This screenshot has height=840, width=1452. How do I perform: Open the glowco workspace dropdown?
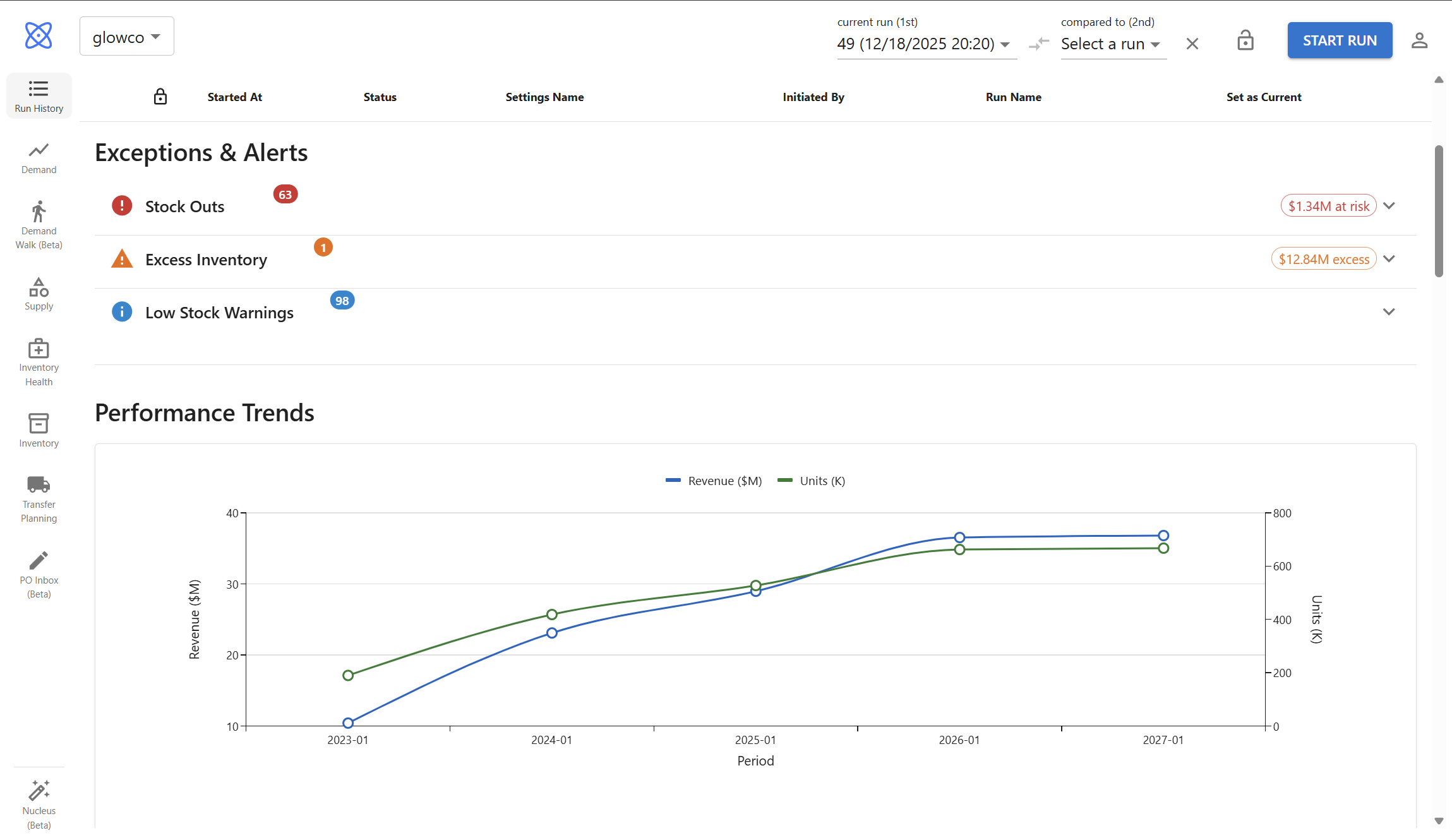coord(126,36)
